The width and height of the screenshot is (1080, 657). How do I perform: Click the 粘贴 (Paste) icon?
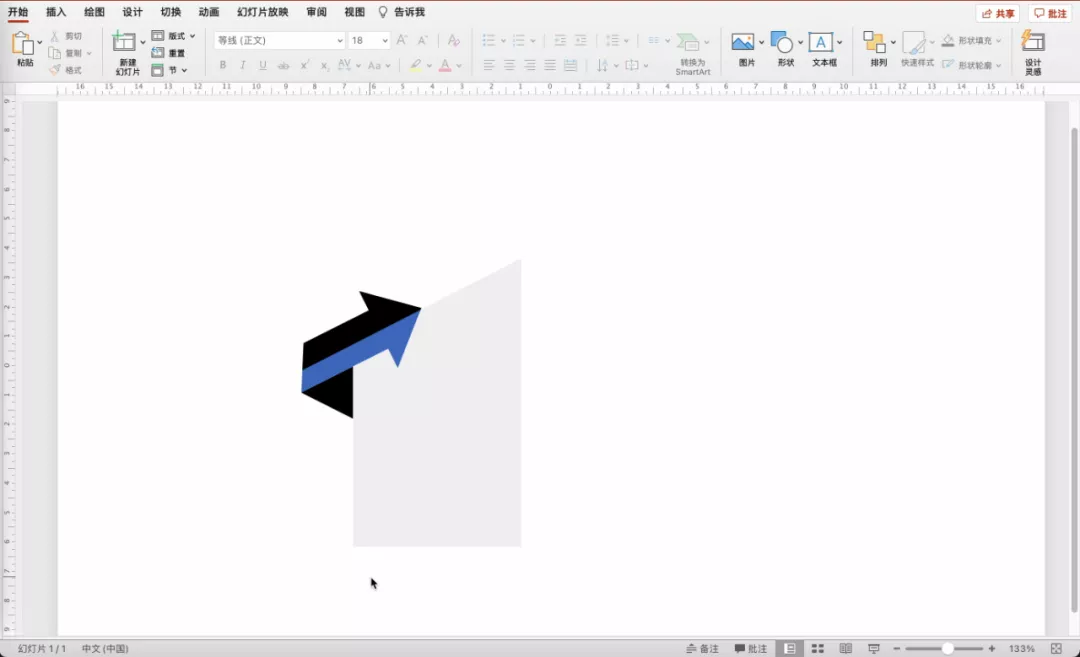[x=23, y=43]
